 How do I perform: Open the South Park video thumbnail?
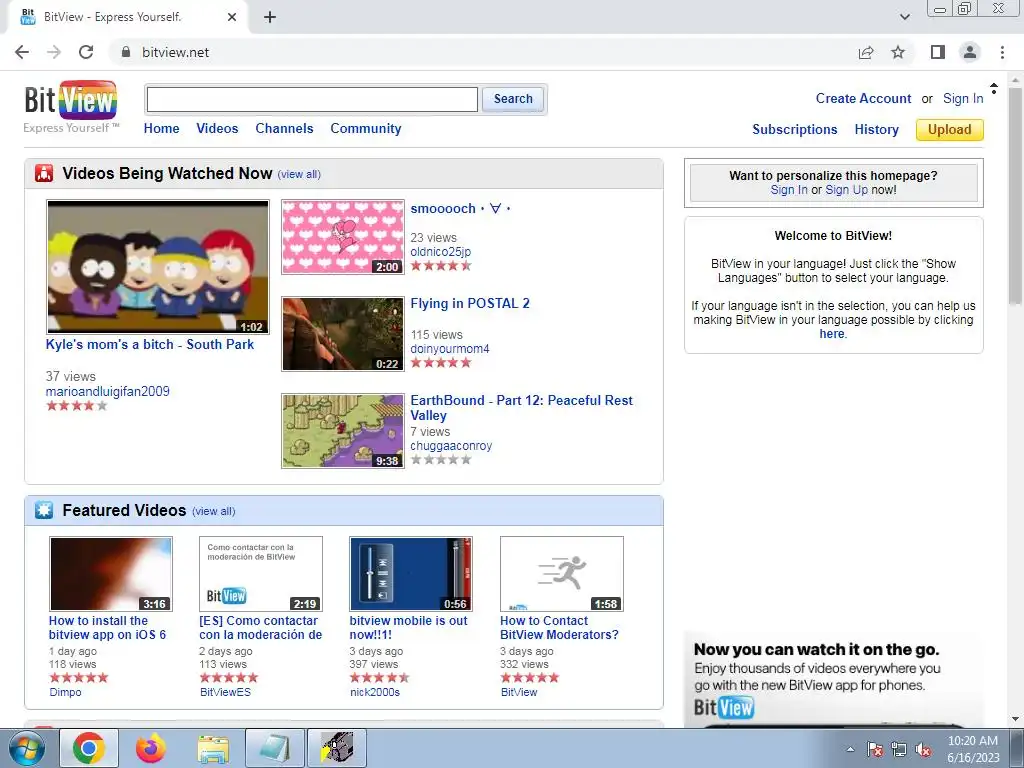(x=157, y=266)
